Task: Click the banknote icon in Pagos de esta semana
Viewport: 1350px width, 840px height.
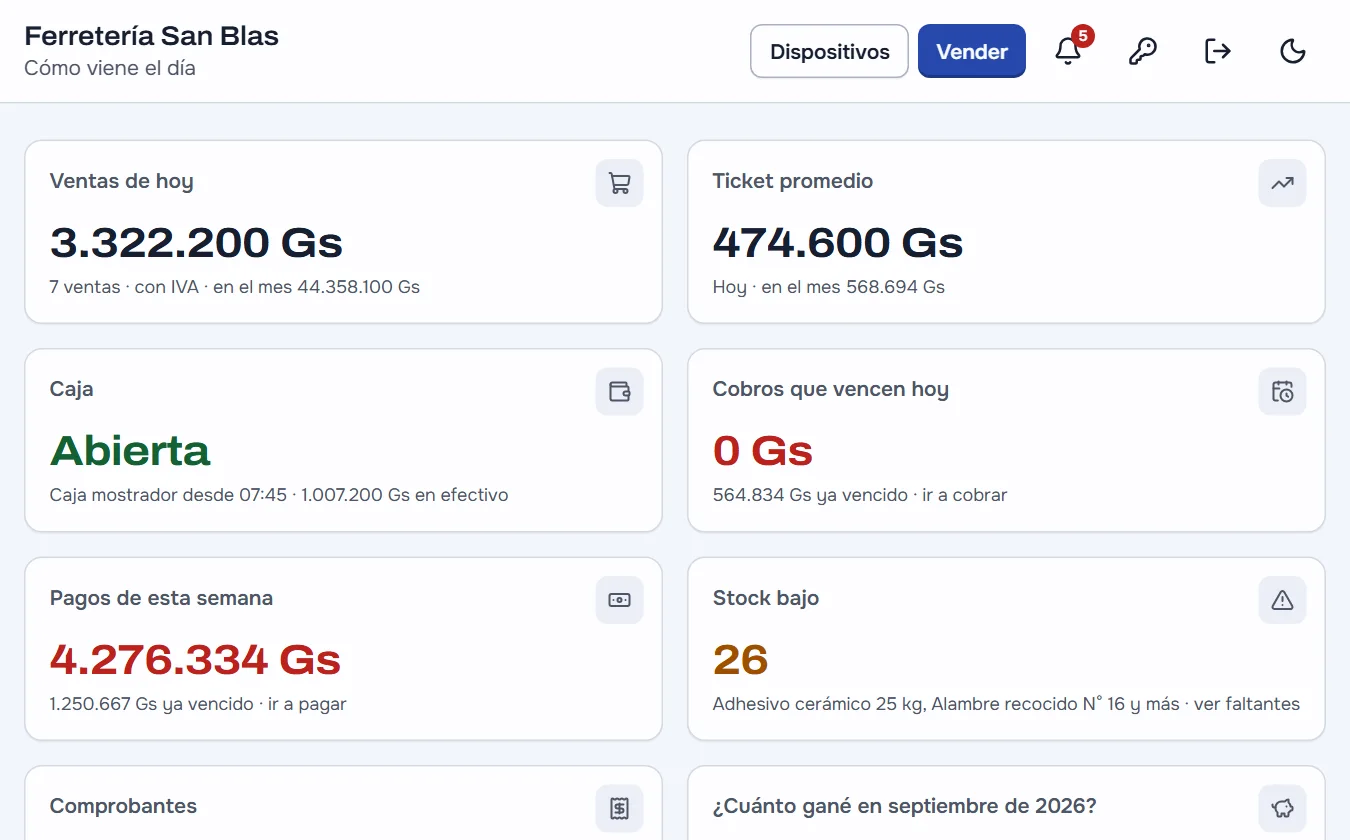Action: [620, 600]
